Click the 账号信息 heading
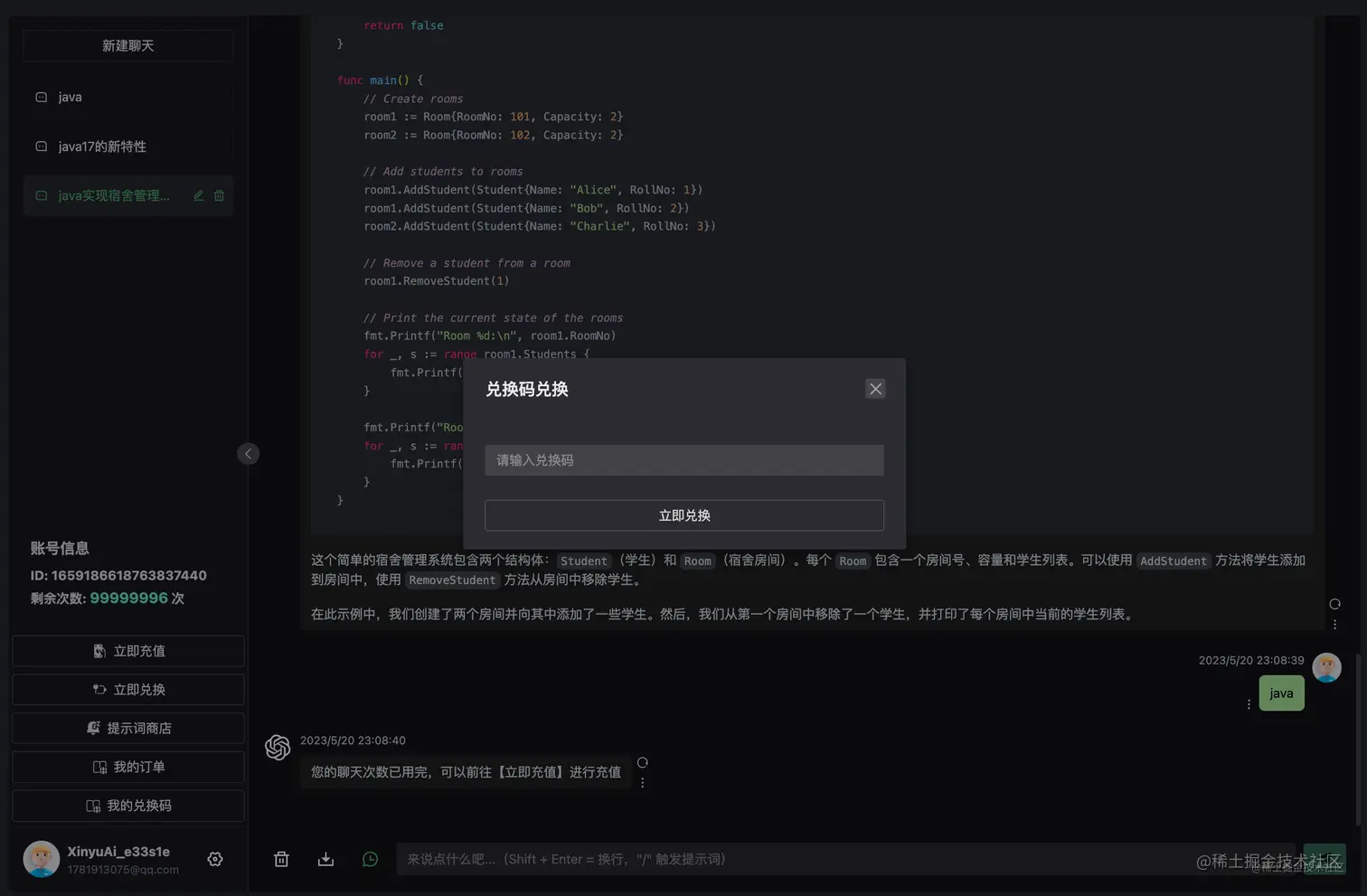Image resolution: width=1367 pixels, height=896 pixels. click(x=60, y=548)
